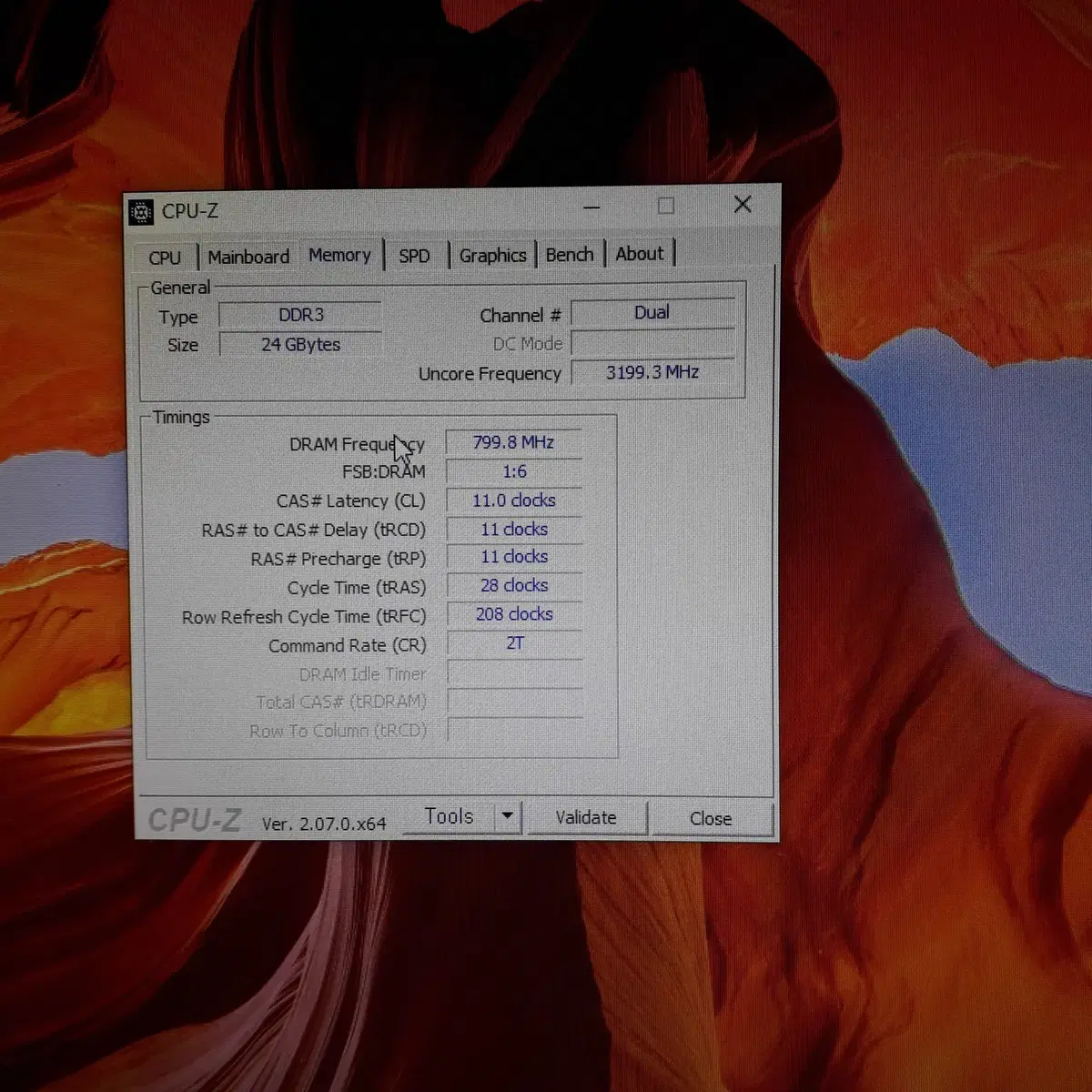Click the Tools button
Viewport: 1092px width, 1092px height.
pyautogui.click(x=449, y=816)
